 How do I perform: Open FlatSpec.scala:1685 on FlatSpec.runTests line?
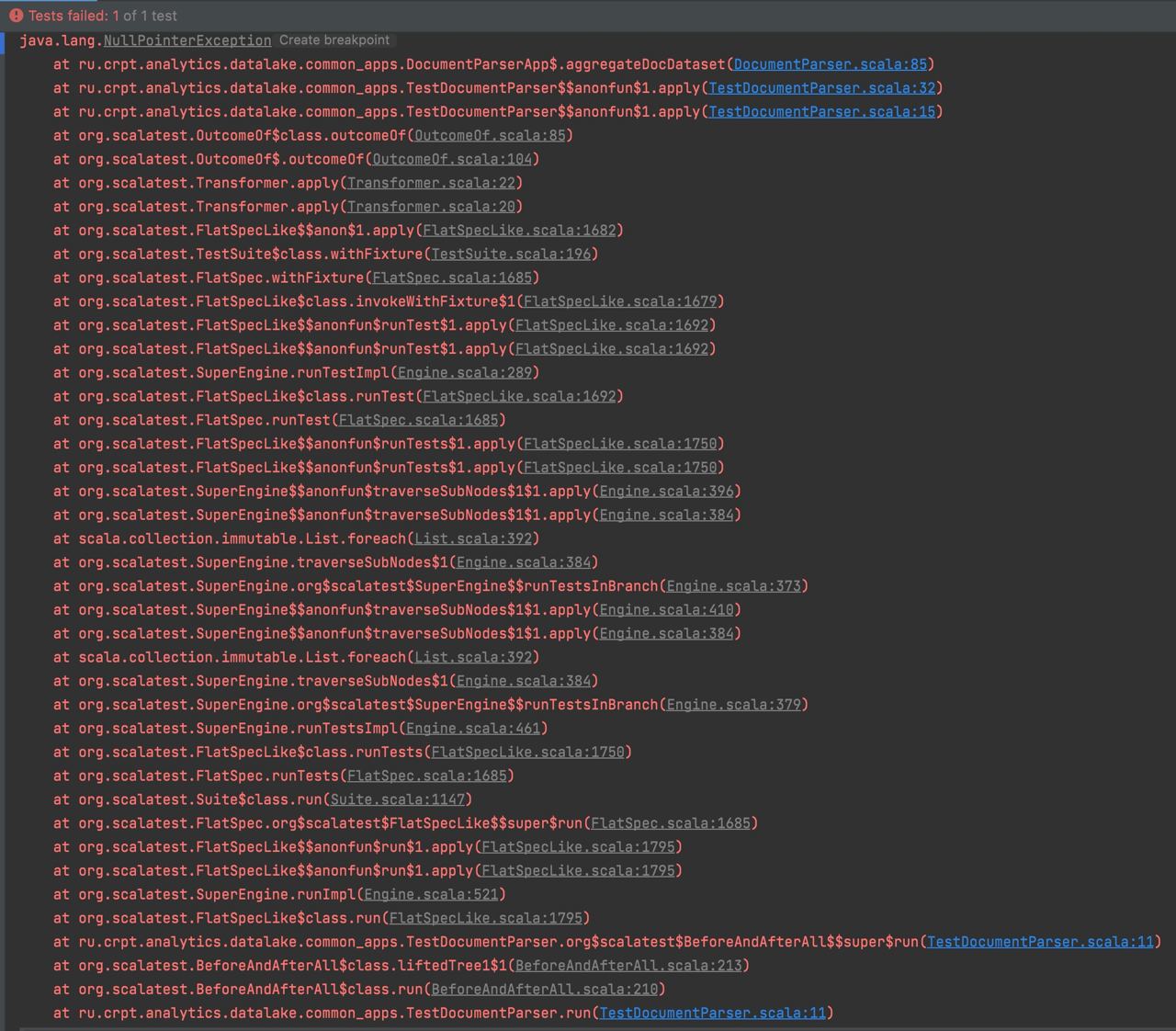coord(427,776)
